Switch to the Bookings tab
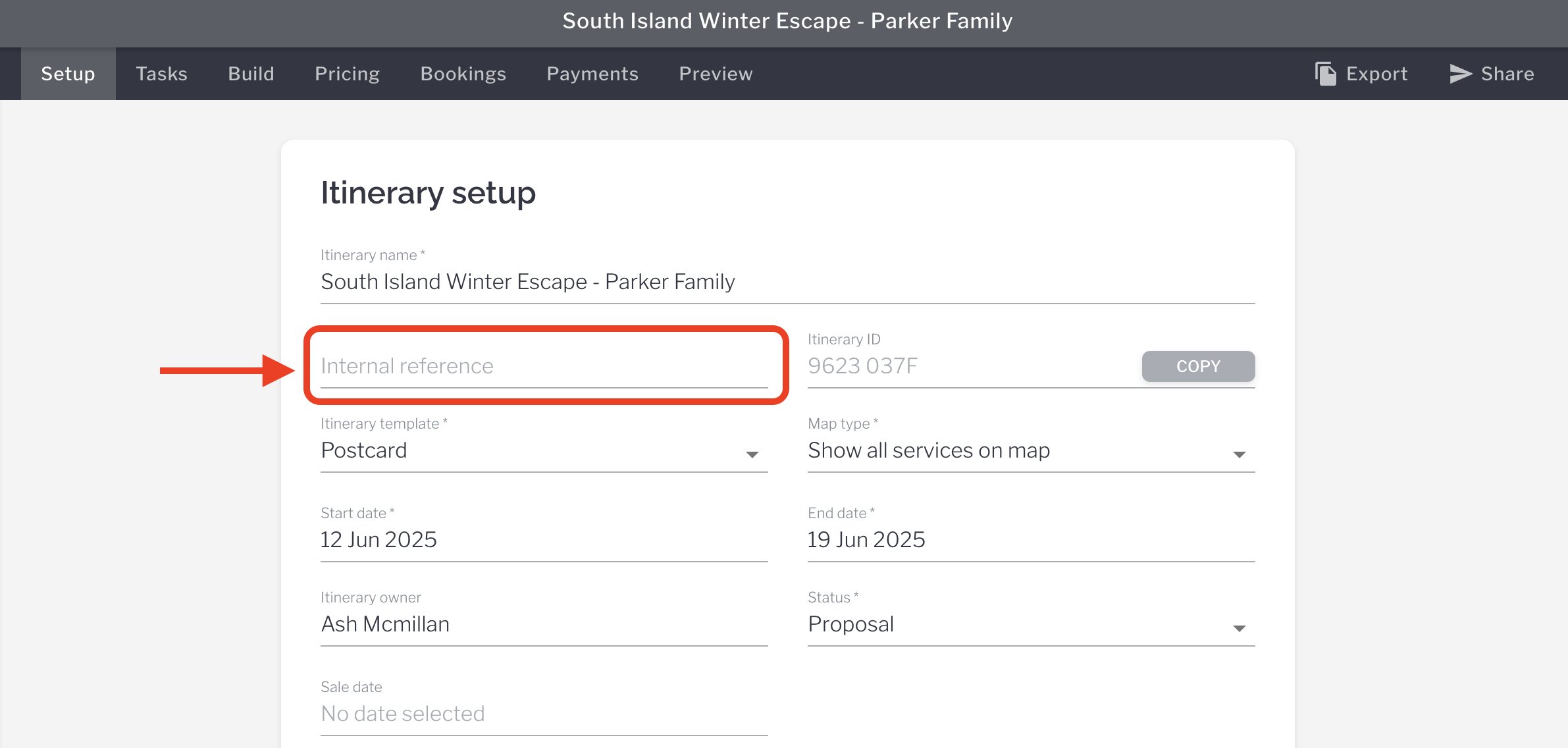 463,74
